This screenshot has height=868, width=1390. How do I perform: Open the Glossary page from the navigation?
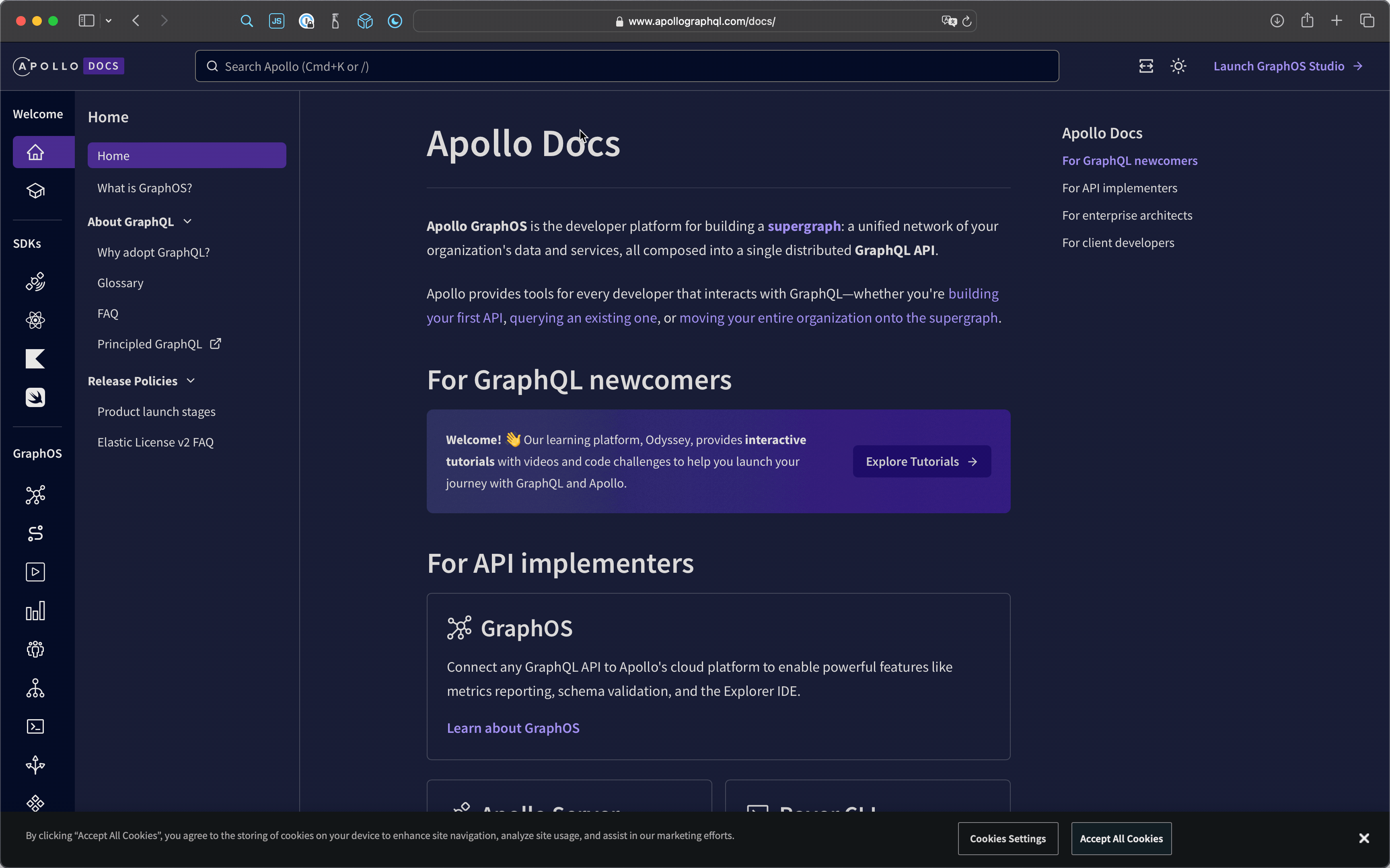click(x=120, y=282)
